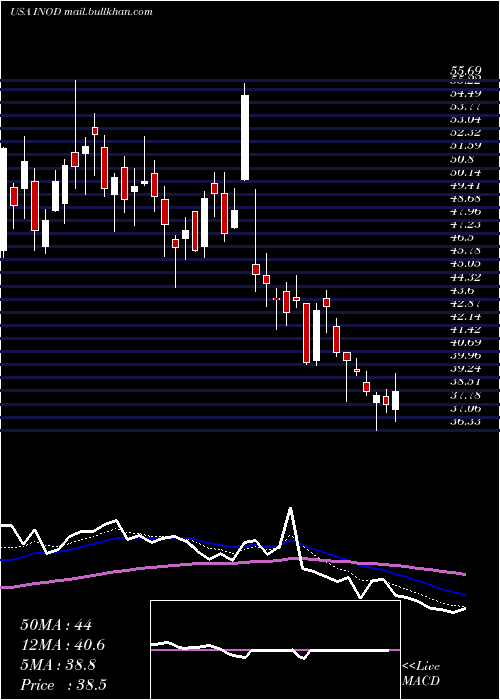This screenshot has height=700, width=500.
Task: Click the "12MA : 40.6" reading
Action: pos(65,645)
